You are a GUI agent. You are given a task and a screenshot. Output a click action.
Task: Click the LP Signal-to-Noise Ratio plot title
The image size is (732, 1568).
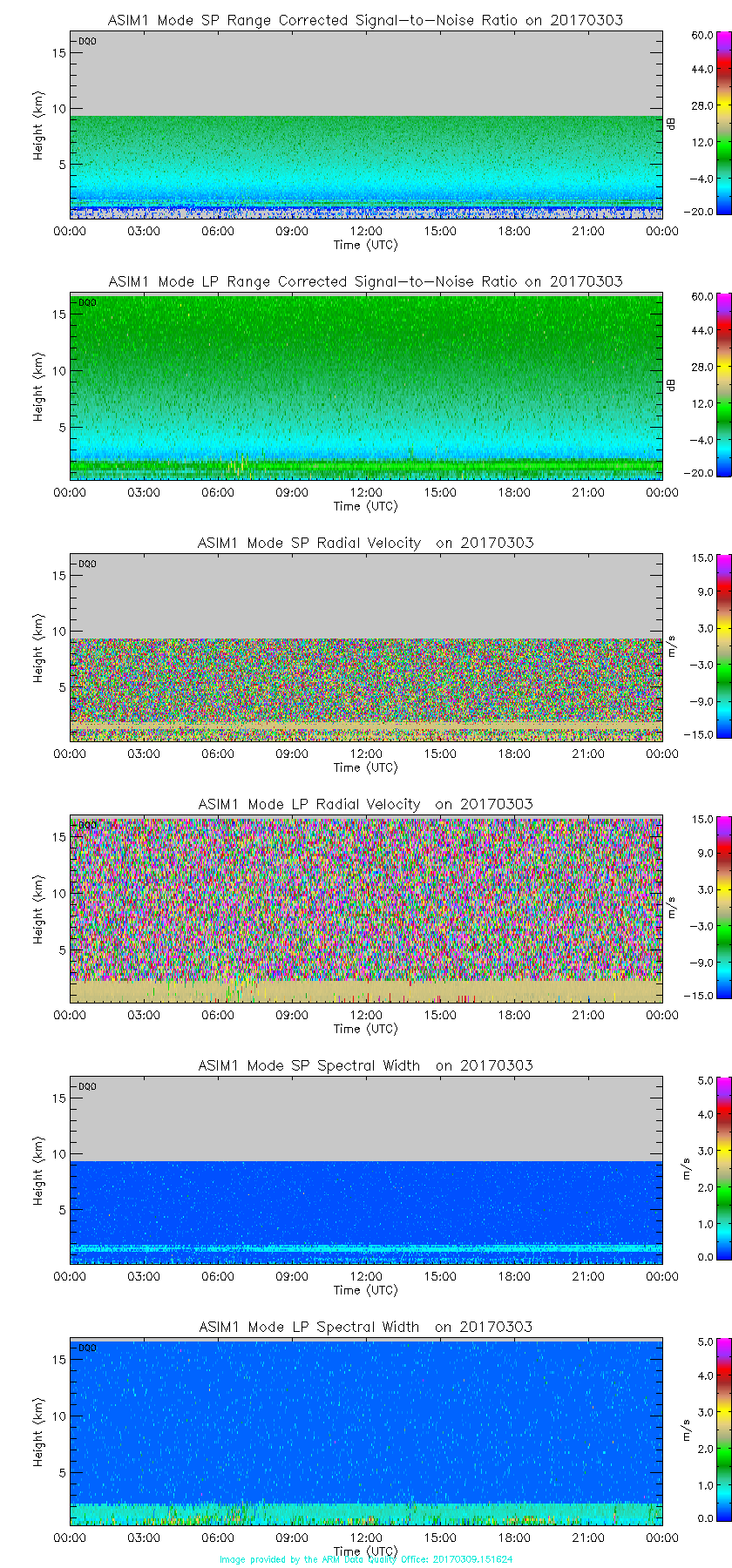(x=365, y=281)
